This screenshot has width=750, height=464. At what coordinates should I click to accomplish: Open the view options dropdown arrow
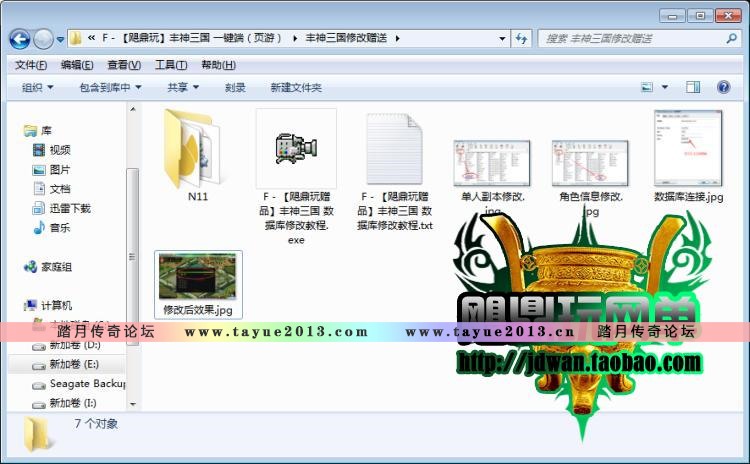coord(664,87)
